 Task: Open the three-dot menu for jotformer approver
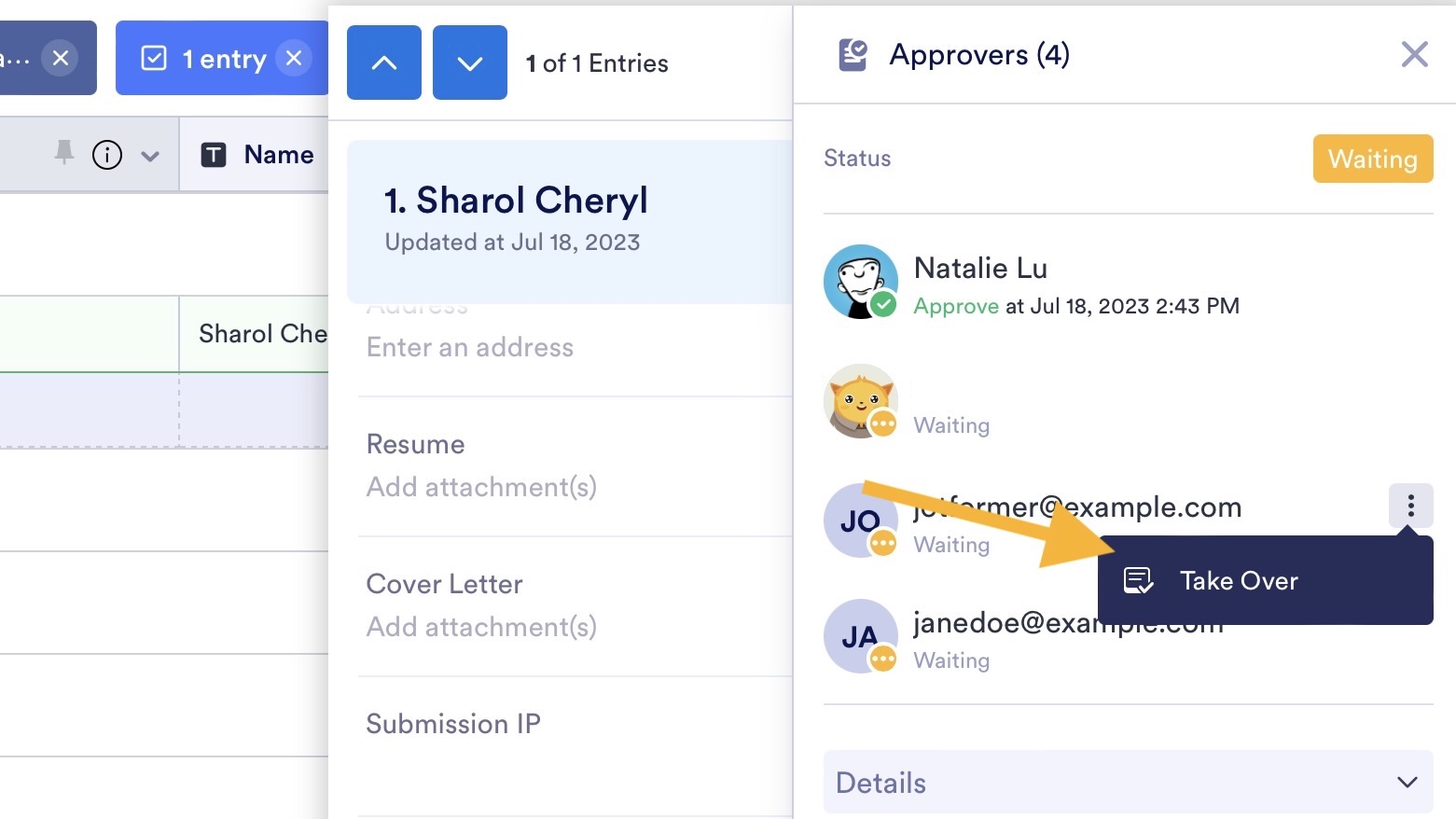point(1410,506)
